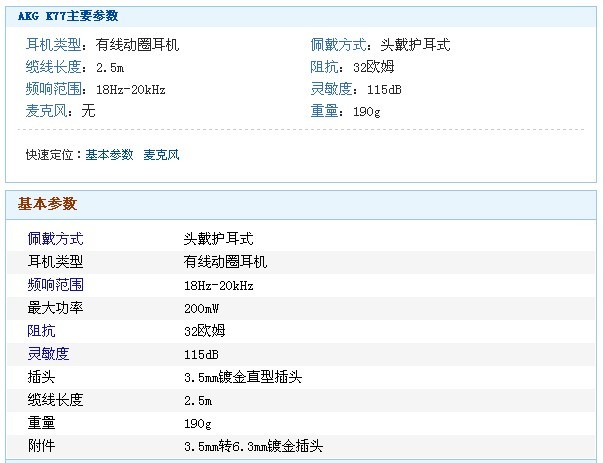Jump to 麦克风 via the 快速定位 link
The image size is (603, 463).
click(x=161, y=155)
